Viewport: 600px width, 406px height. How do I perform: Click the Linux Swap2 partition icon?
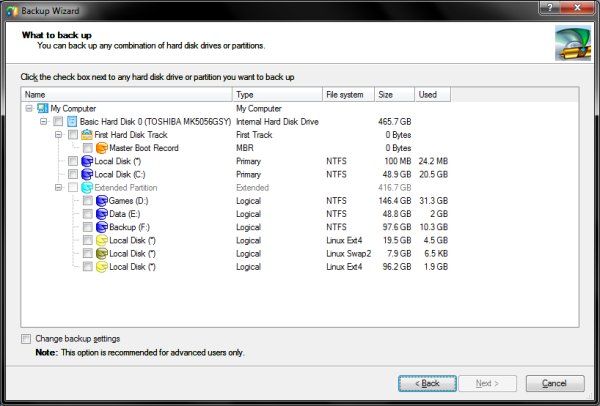101,254
